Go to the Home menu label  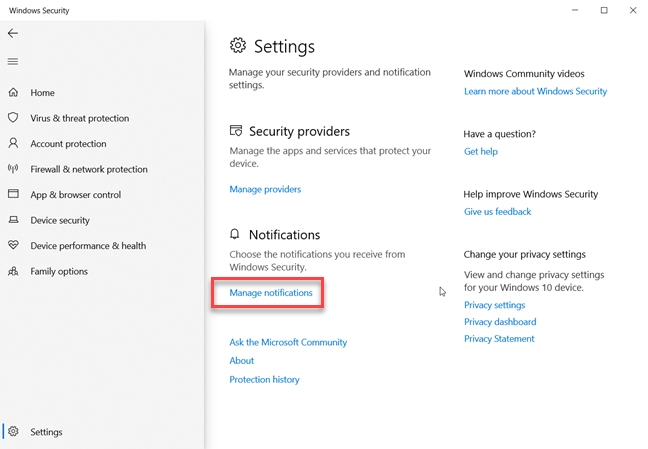point(42,93)
